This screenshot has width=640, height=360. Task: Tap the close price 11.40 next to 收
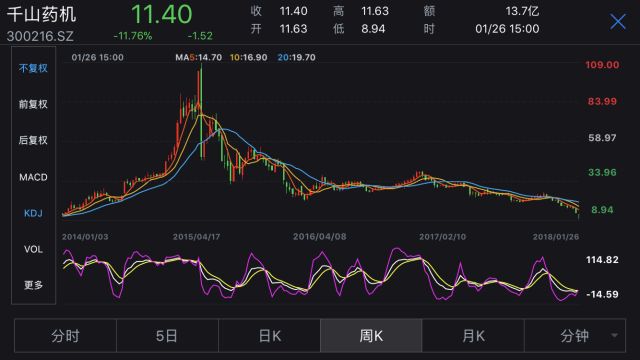click(x=293, y=11)
